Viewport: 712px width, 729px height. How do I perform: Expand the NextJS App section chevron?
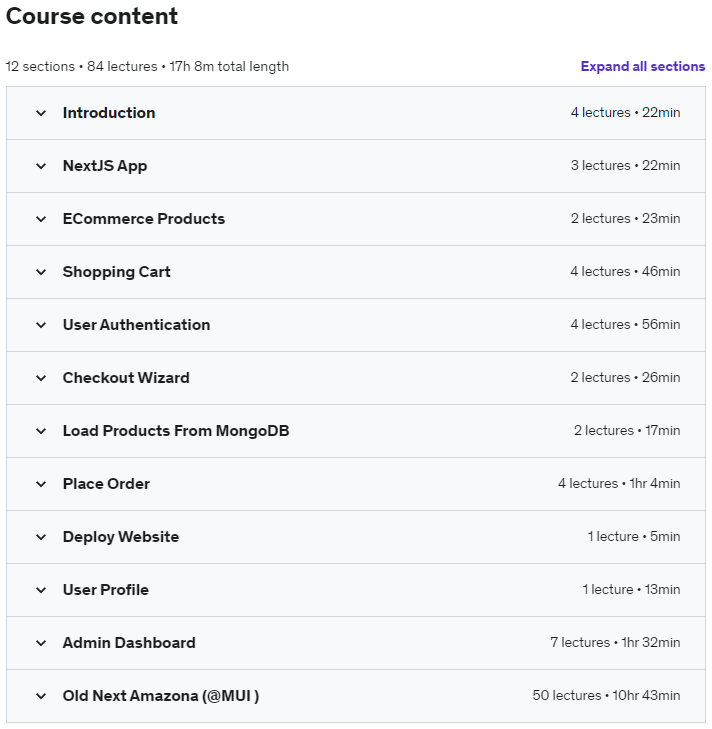click(x=41, y=166)
